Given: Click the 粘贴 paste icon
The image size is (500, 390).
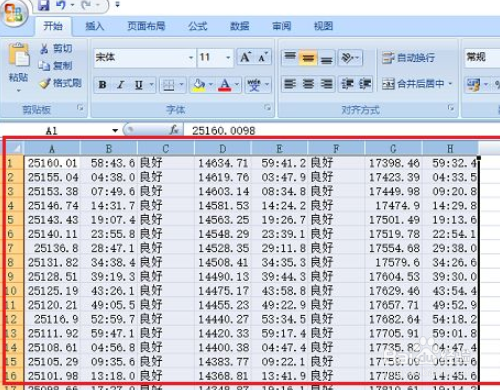Looking at the screenshot, I should (19, 55).
